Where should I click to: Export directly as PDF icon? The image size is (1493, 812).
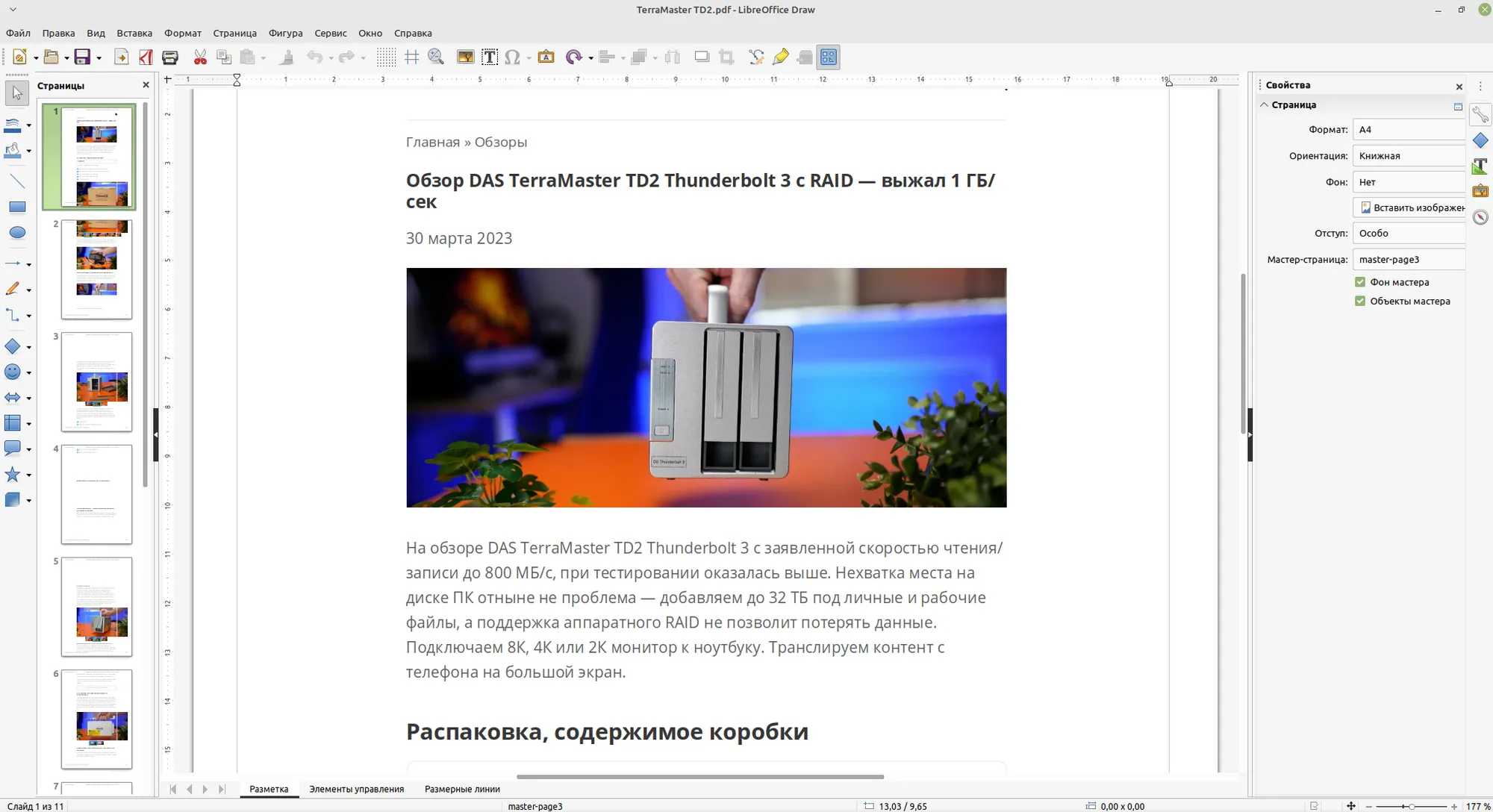coord(146,57)
